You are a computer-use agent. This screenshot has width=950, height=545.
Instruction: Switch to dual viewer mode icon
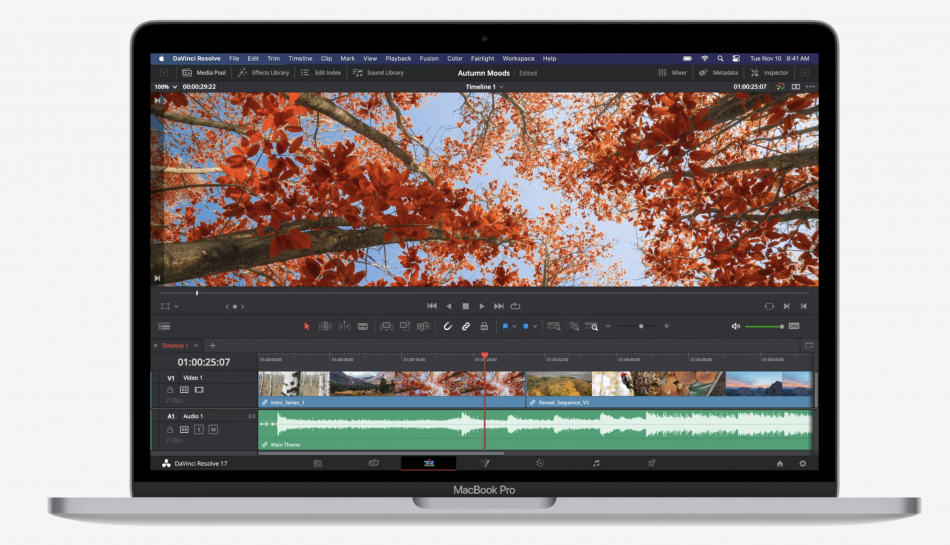[796, 87]
